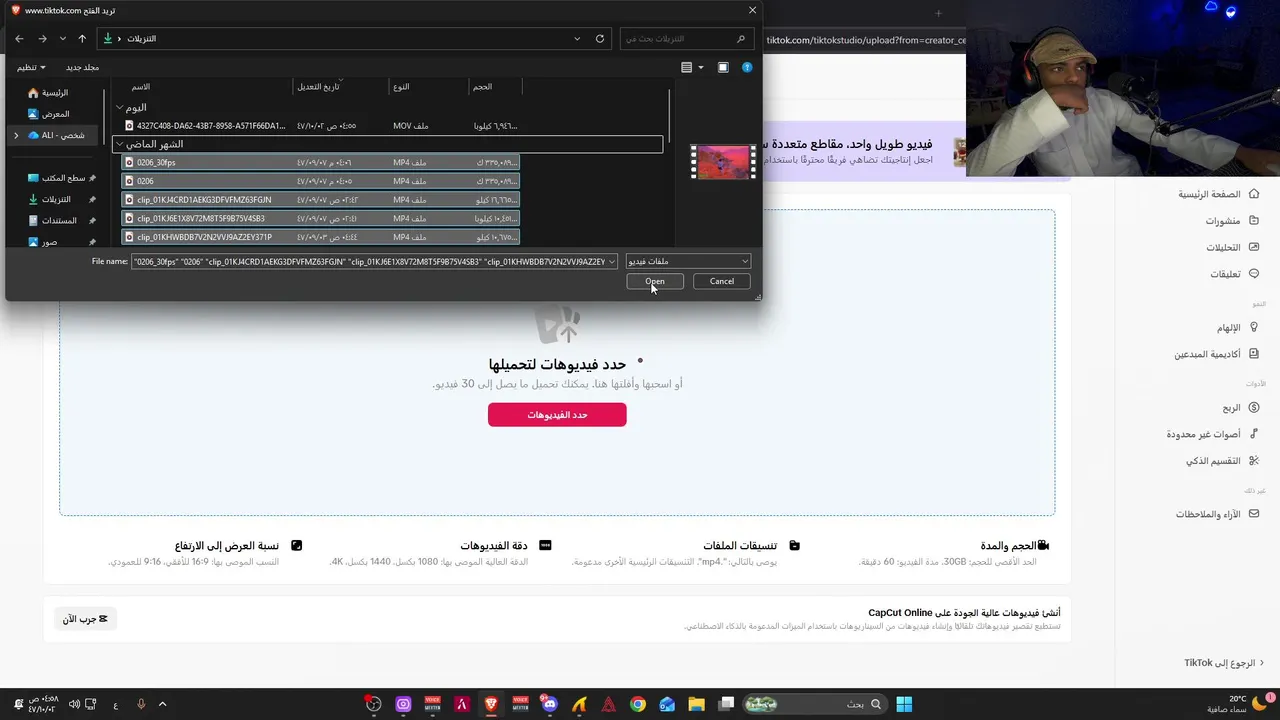
Task: Expand the address bar history dropdown
Action: (x=577, y=38)
